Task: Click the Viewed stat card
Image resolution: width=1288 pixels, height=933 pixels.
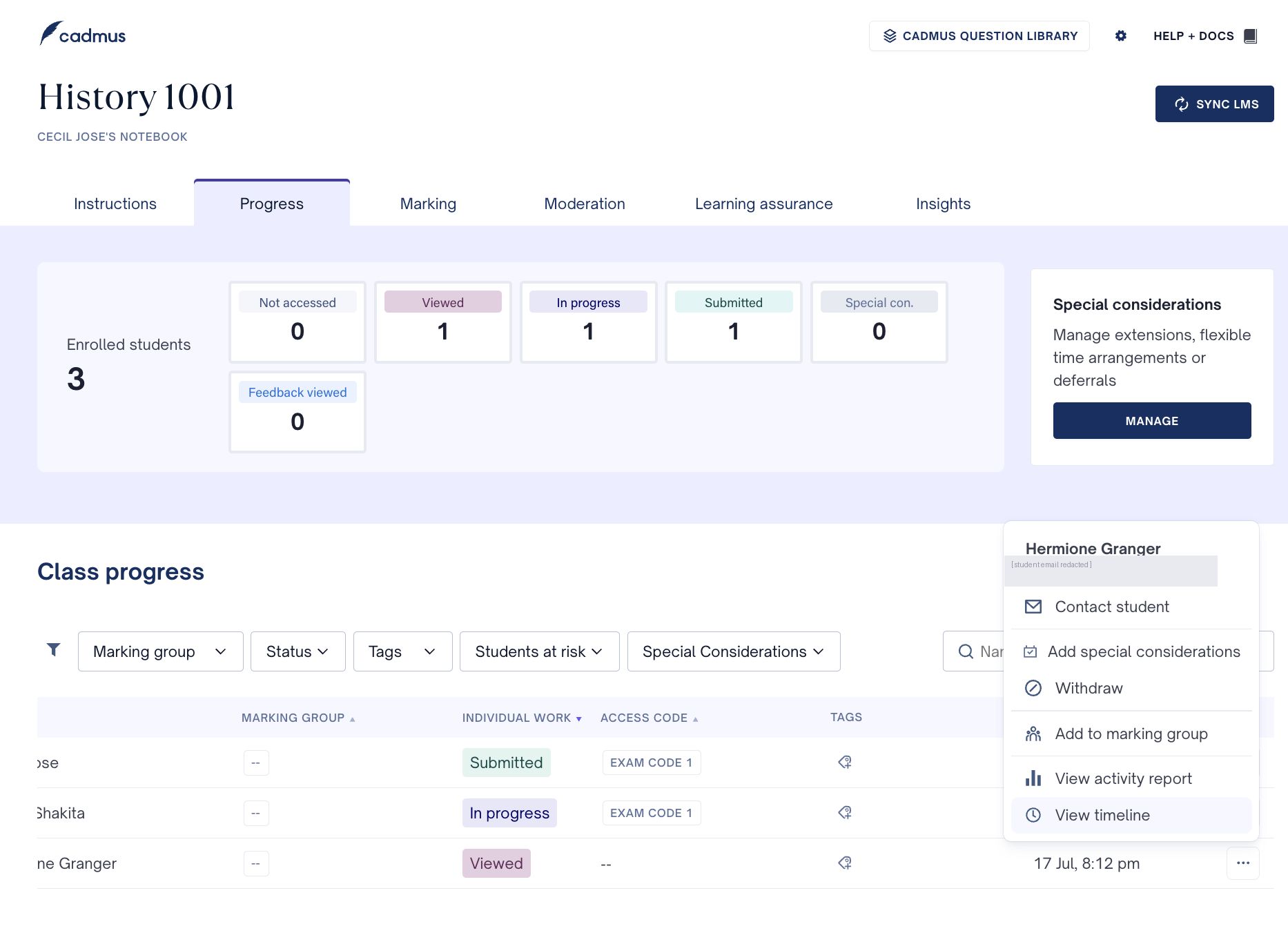Action: tap(443, 322)
